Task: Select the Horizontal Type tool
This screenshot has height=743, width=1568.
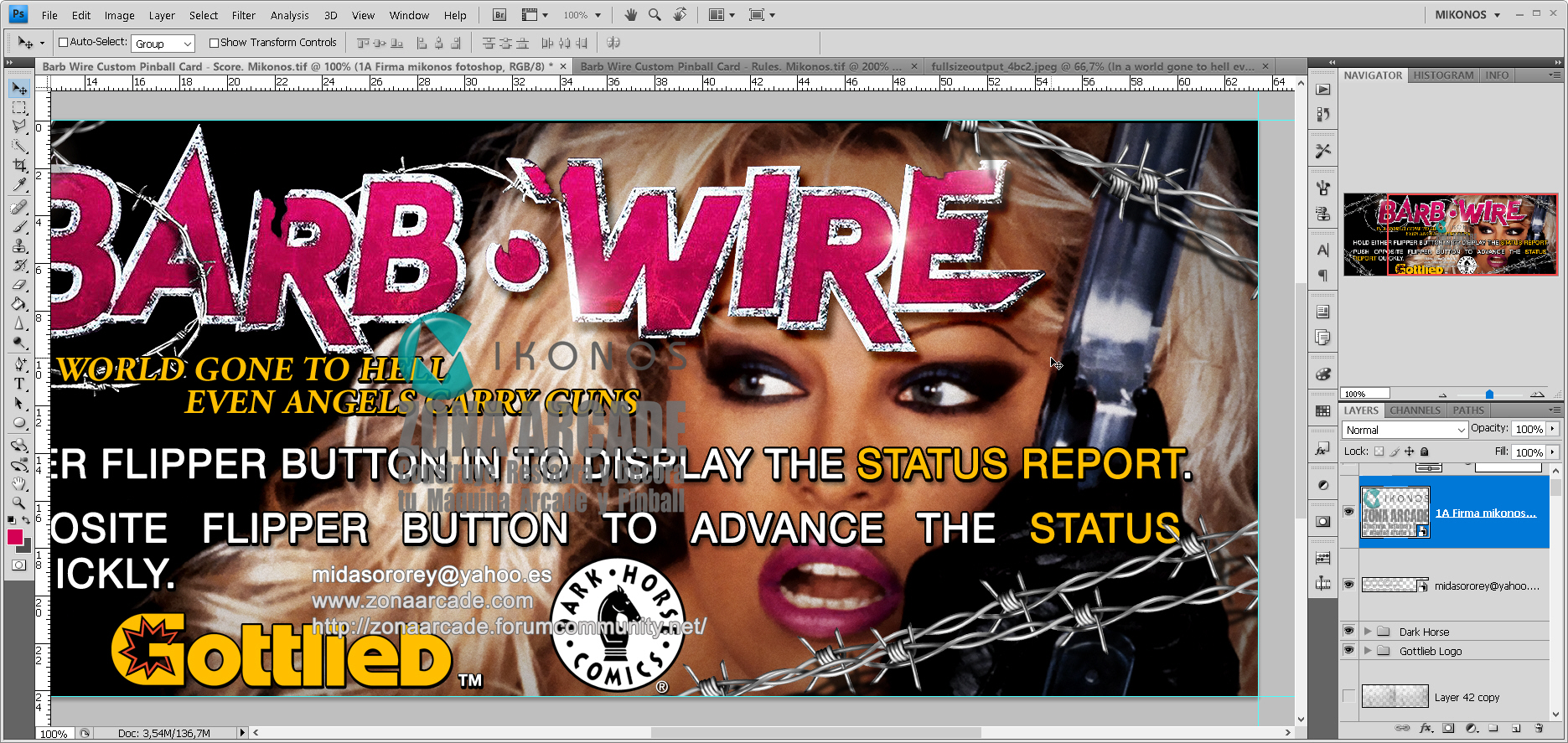Action: tap(18, 384)
